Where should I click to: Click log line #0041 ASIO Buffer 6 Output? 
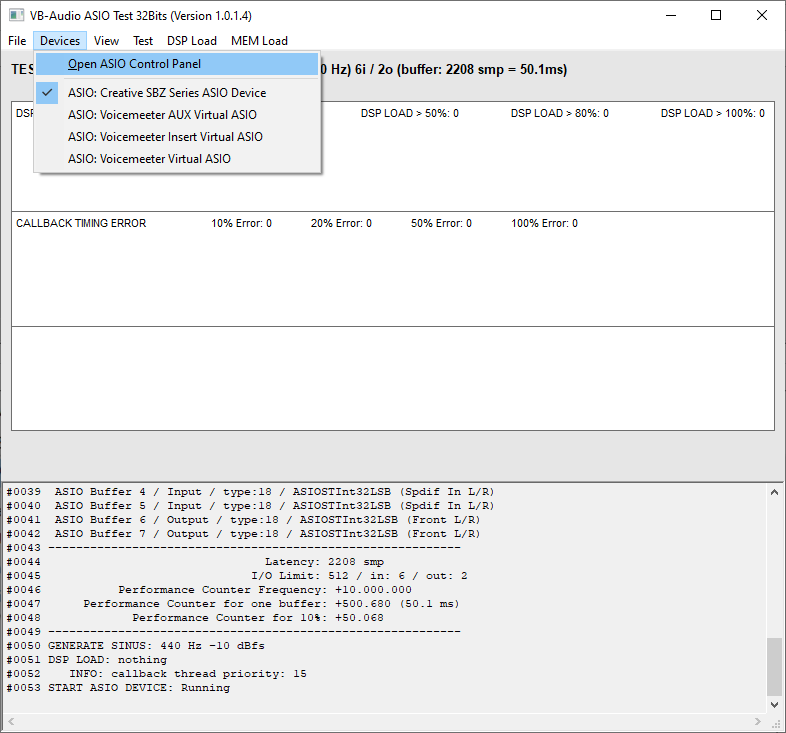tap(243, 520)
